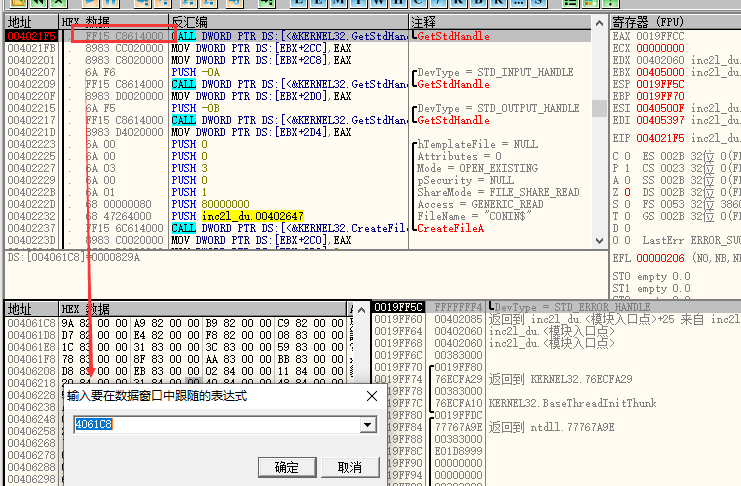The image size is (741, 486).
Task: Click the dump pane scrollbar up arrow
Action: [361, 310]
